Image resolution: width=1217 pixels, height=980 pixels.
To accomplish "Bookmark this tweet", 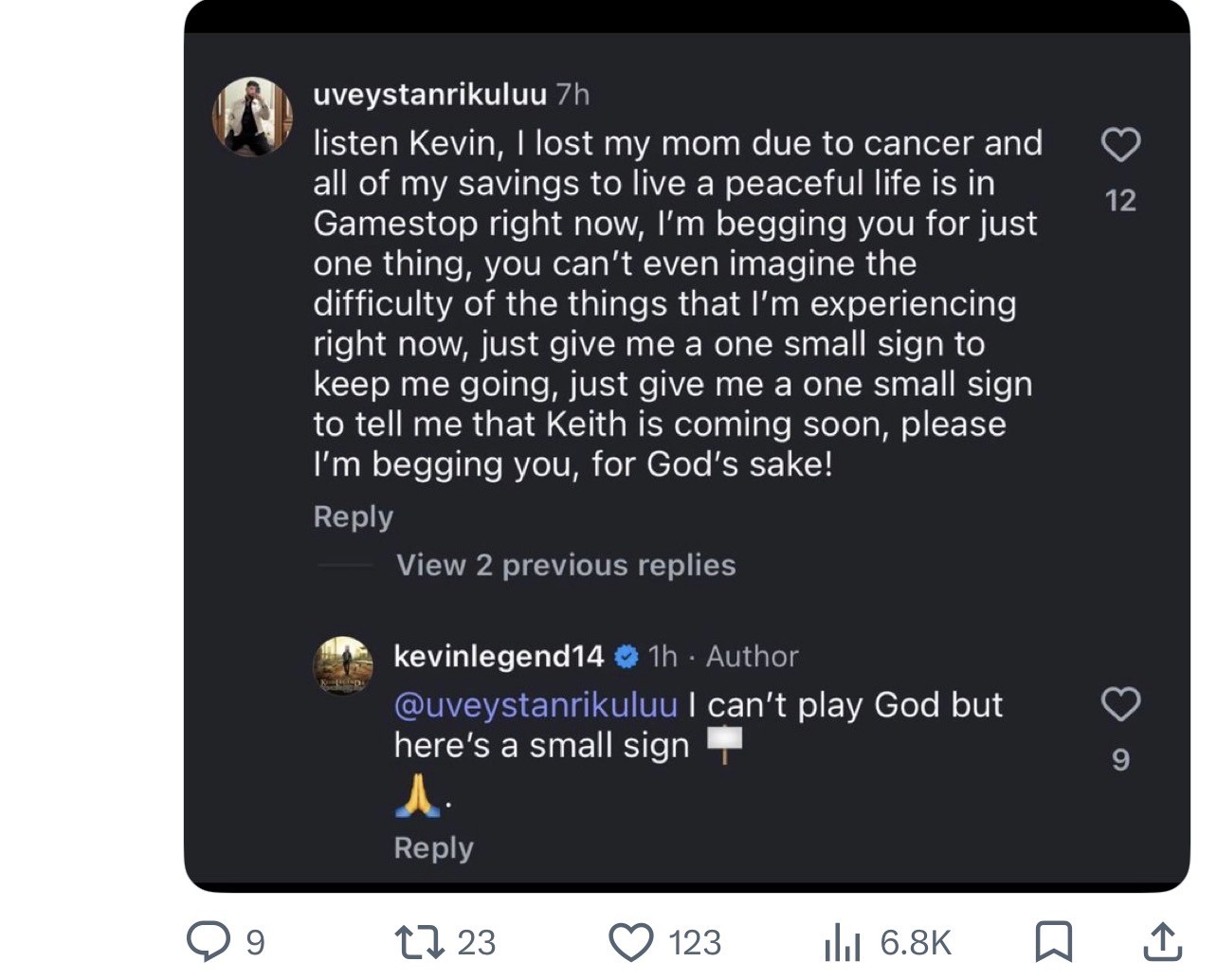I will [x=1053, y=941].
